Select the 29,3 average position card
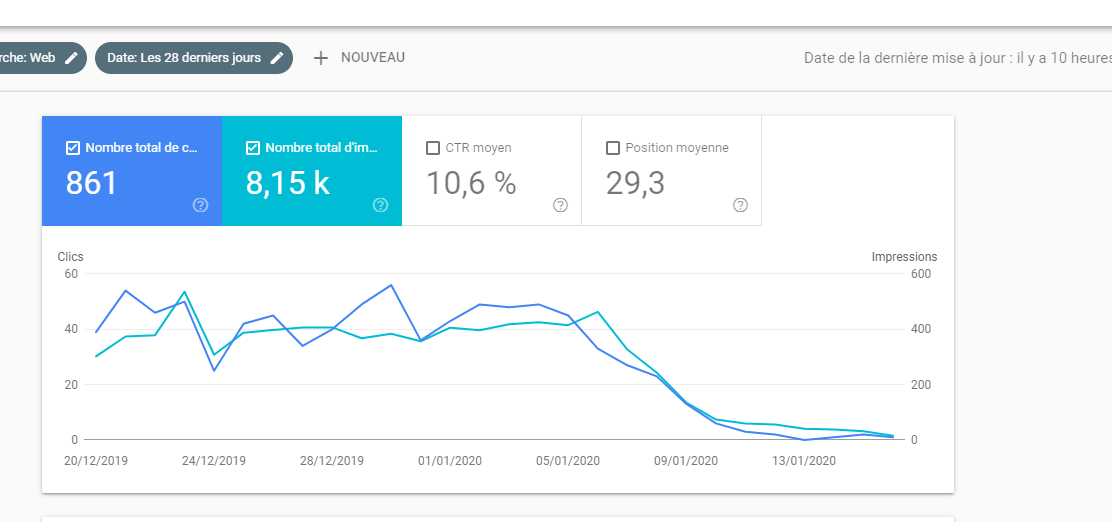 tap(672, 171)
